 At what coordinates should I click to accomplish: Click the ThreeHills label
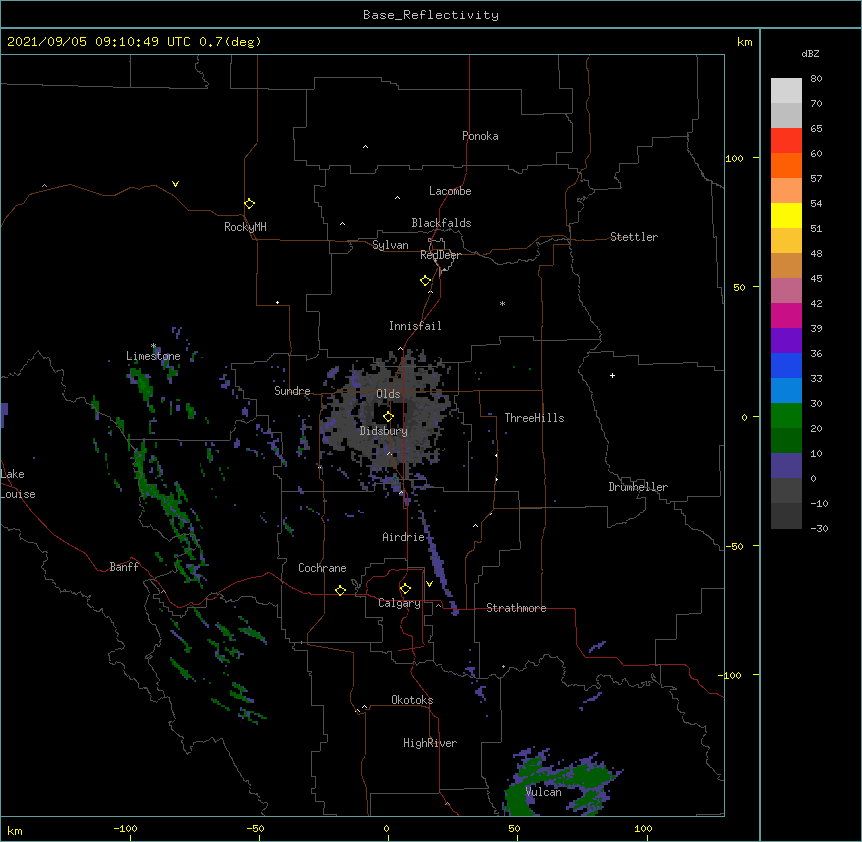(x=534, y=418)
